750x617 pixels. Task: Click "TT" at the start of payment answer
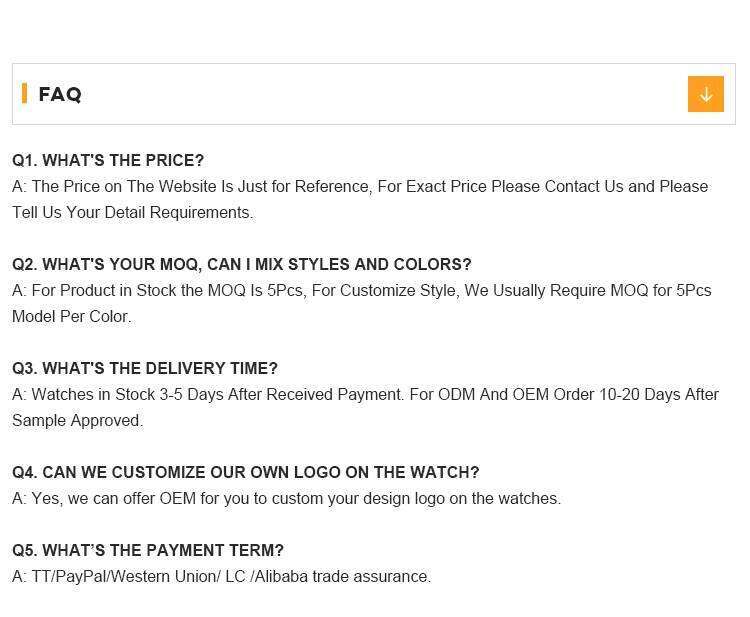(41, 576)
